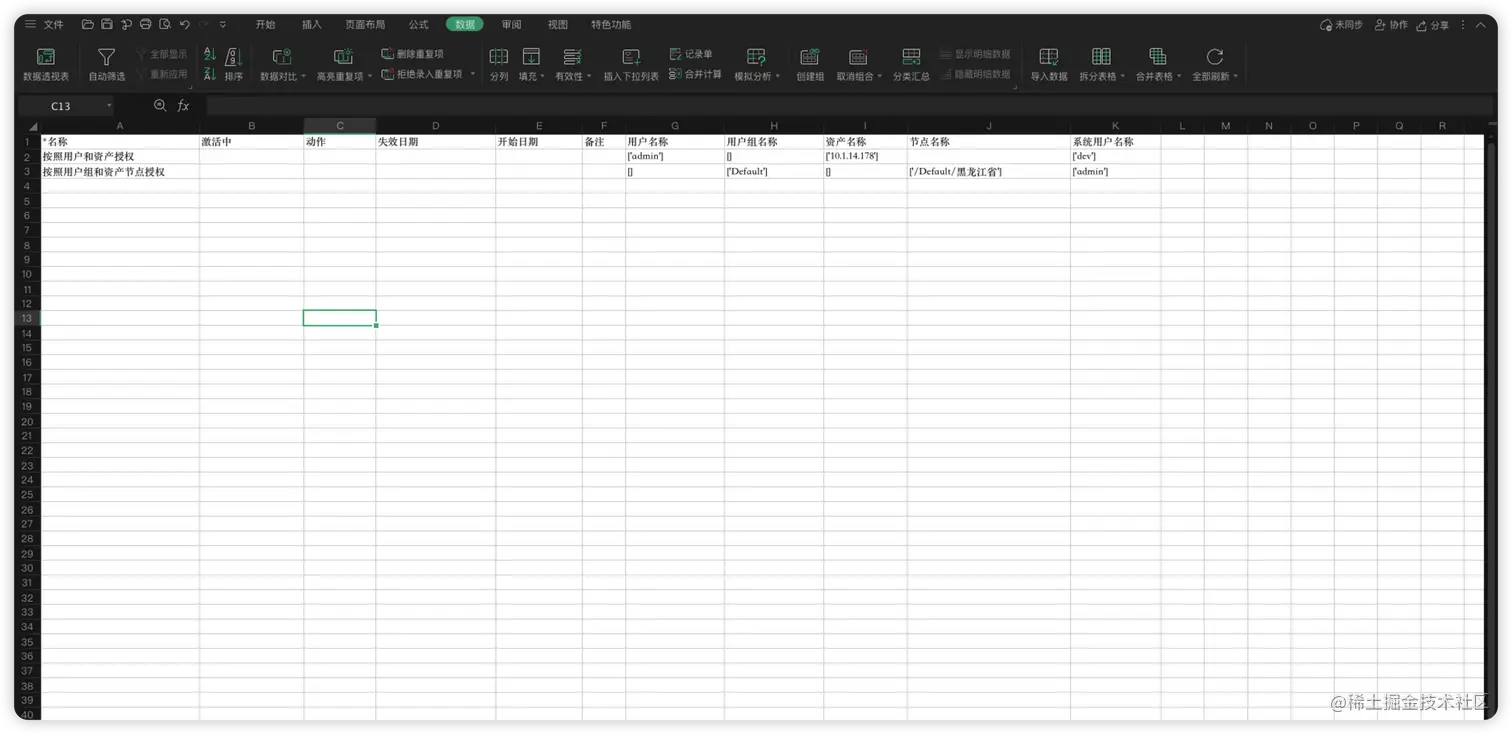Sort descending with the Z-A icon
Viewport: 1512px width, 734px height.
coord(210,74)
